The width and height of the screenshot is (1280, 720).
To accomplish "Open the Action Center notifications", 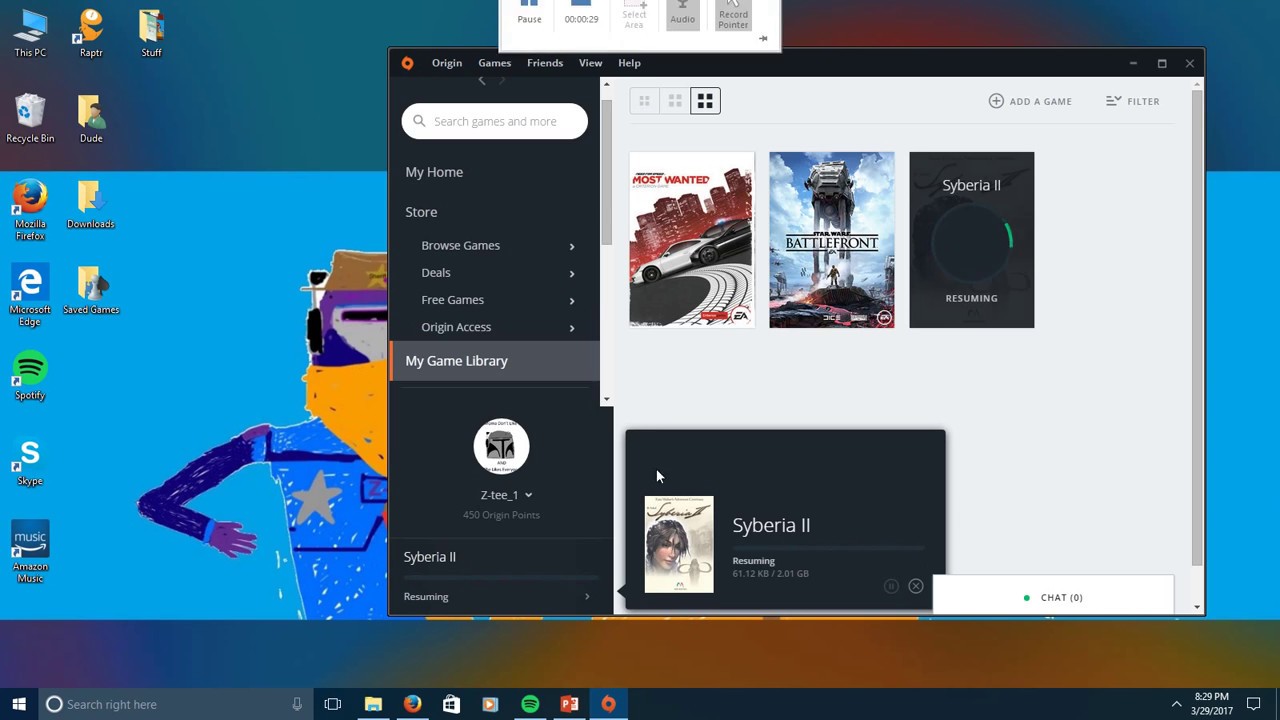I will pos(1254,704).
